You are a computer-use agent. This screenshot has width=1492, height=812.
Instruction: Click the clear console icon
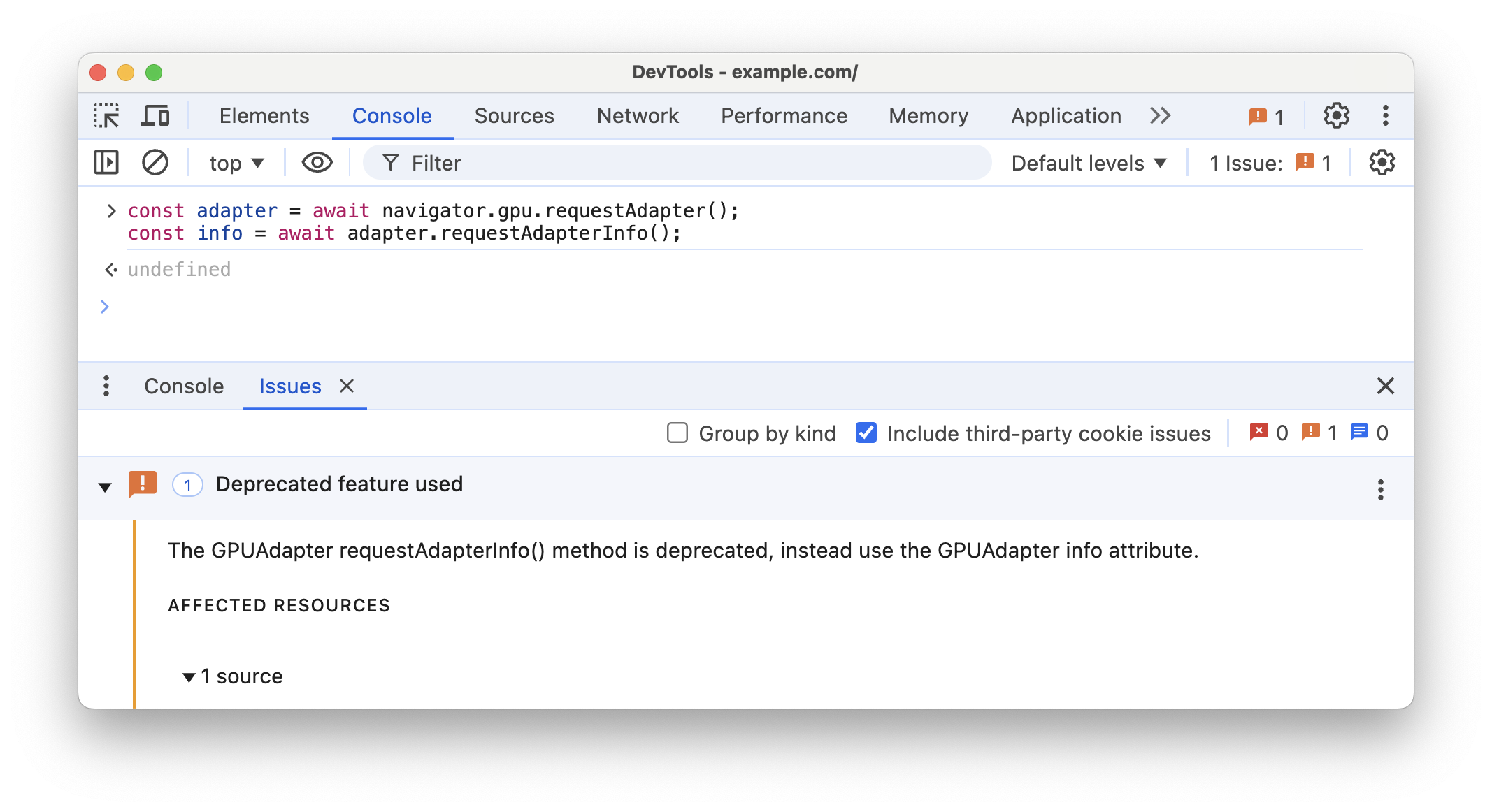pyautogui.click(x=154, y=163)
